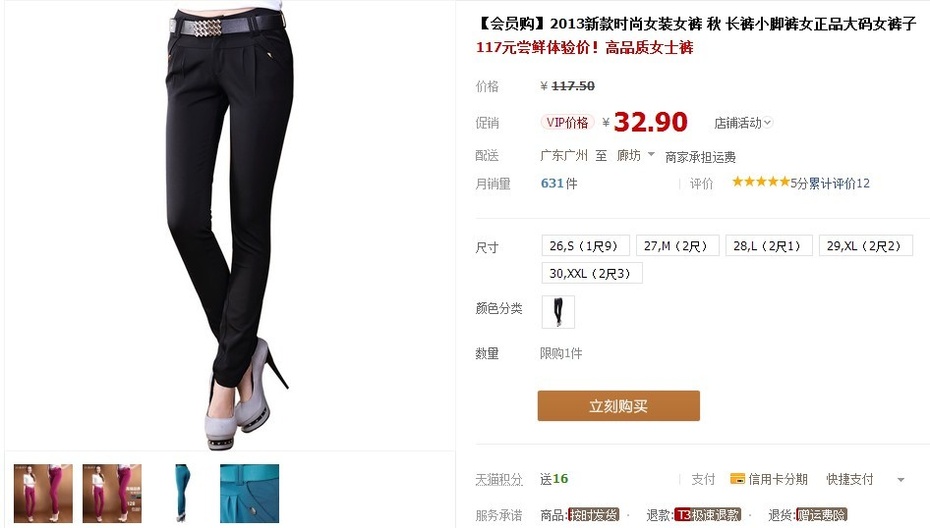Select the black pants color swatch

click(558, 311)
